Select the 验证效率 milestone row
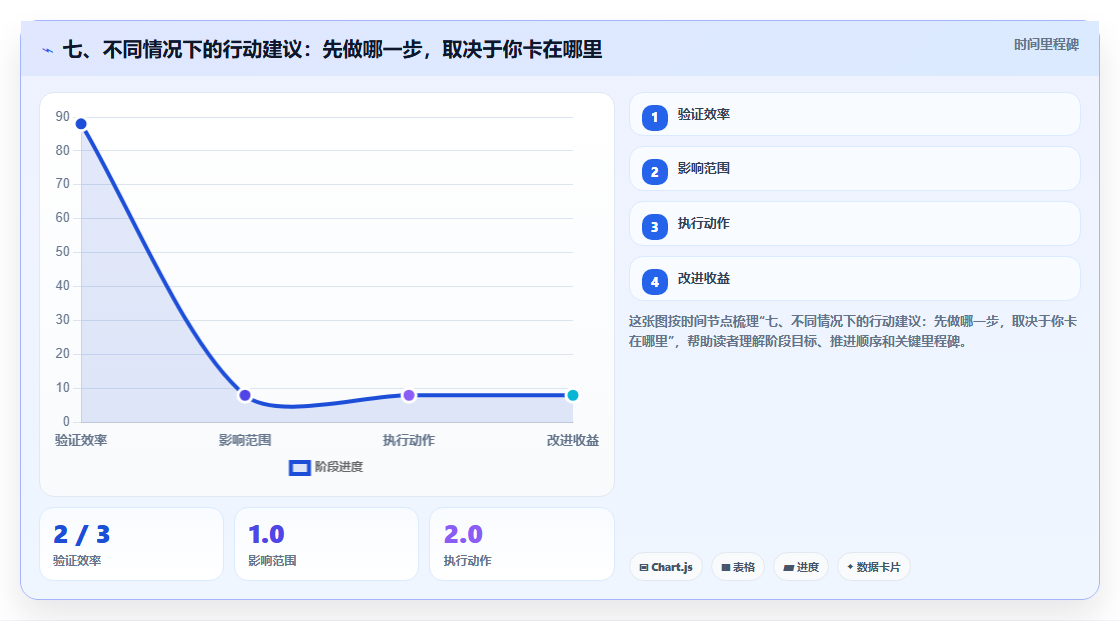This screenshot has width=1120, height=621. [x=854, y=114]
